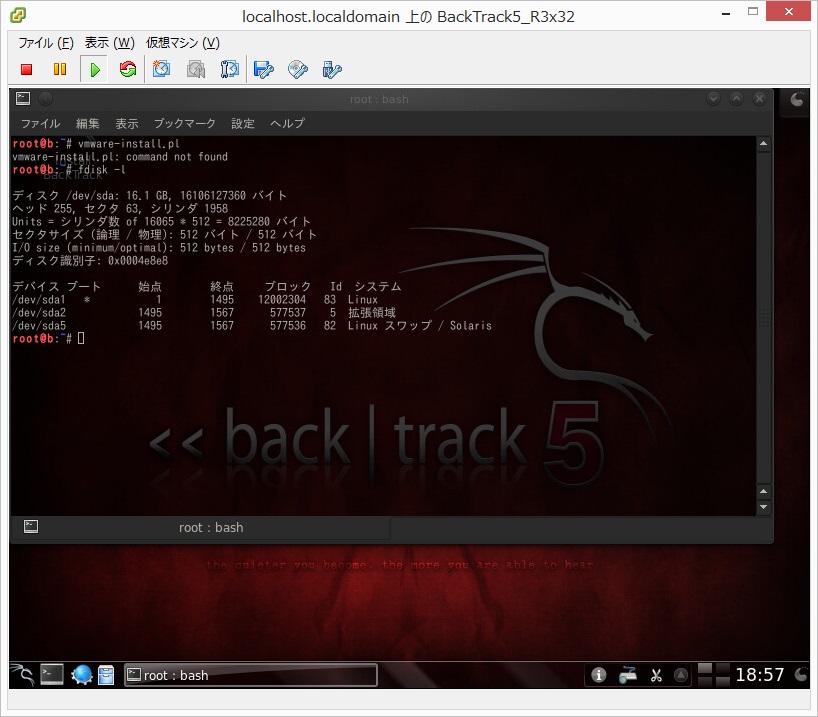Image resolution: width=818 pixels, height=717 pixels.
Task: Take a snapshot of the virtual machine
Action: (x=161, y=69)
